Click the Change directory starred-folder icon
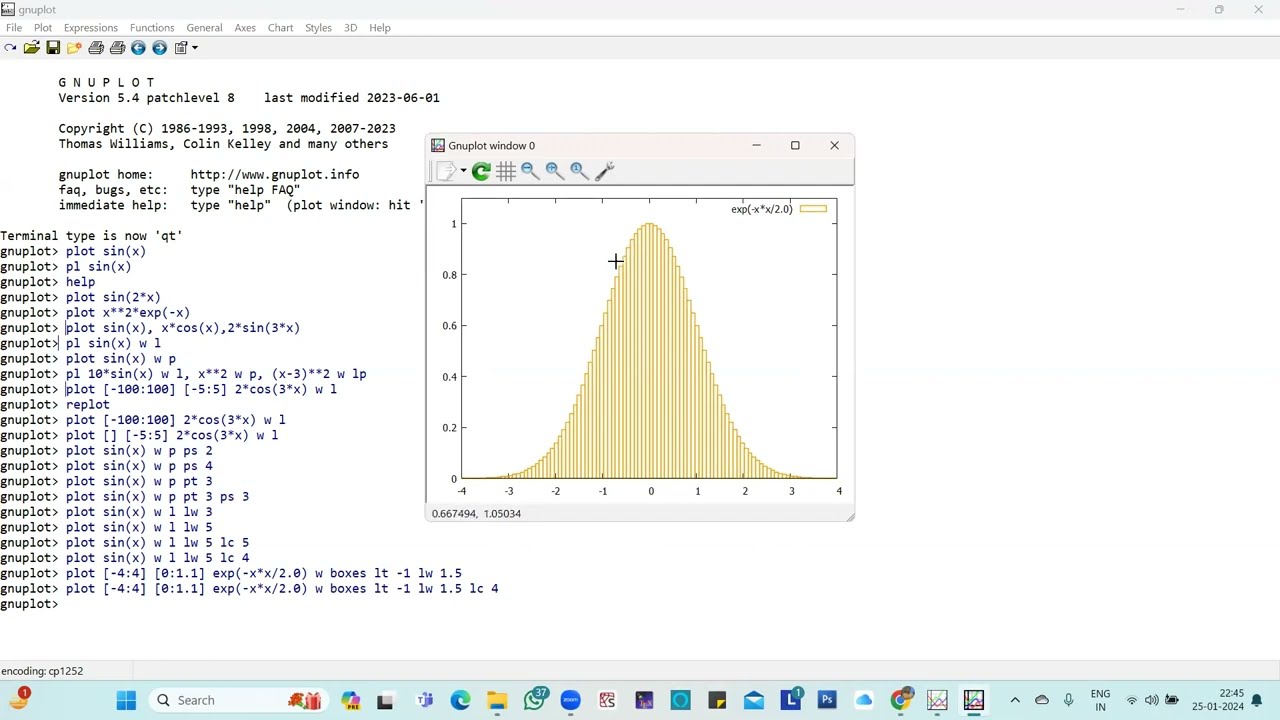 [74, 48]
